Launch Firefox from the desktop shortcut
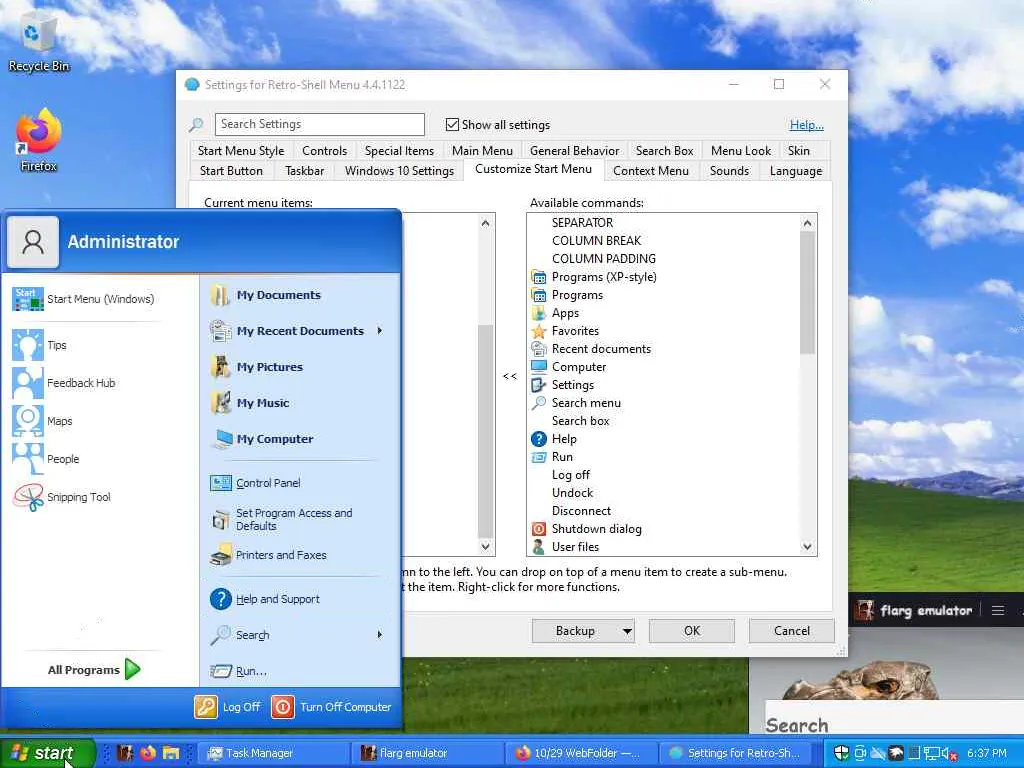1024x768 pixels. 39,140
